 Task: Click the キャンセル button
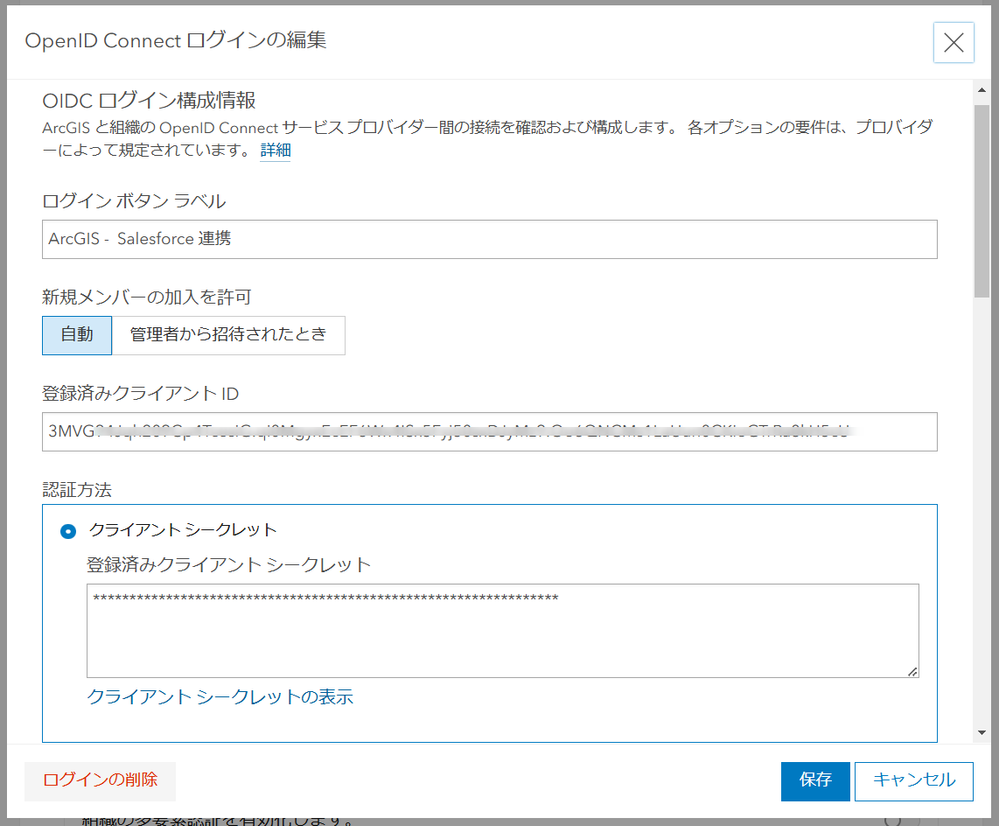point(914,781)
